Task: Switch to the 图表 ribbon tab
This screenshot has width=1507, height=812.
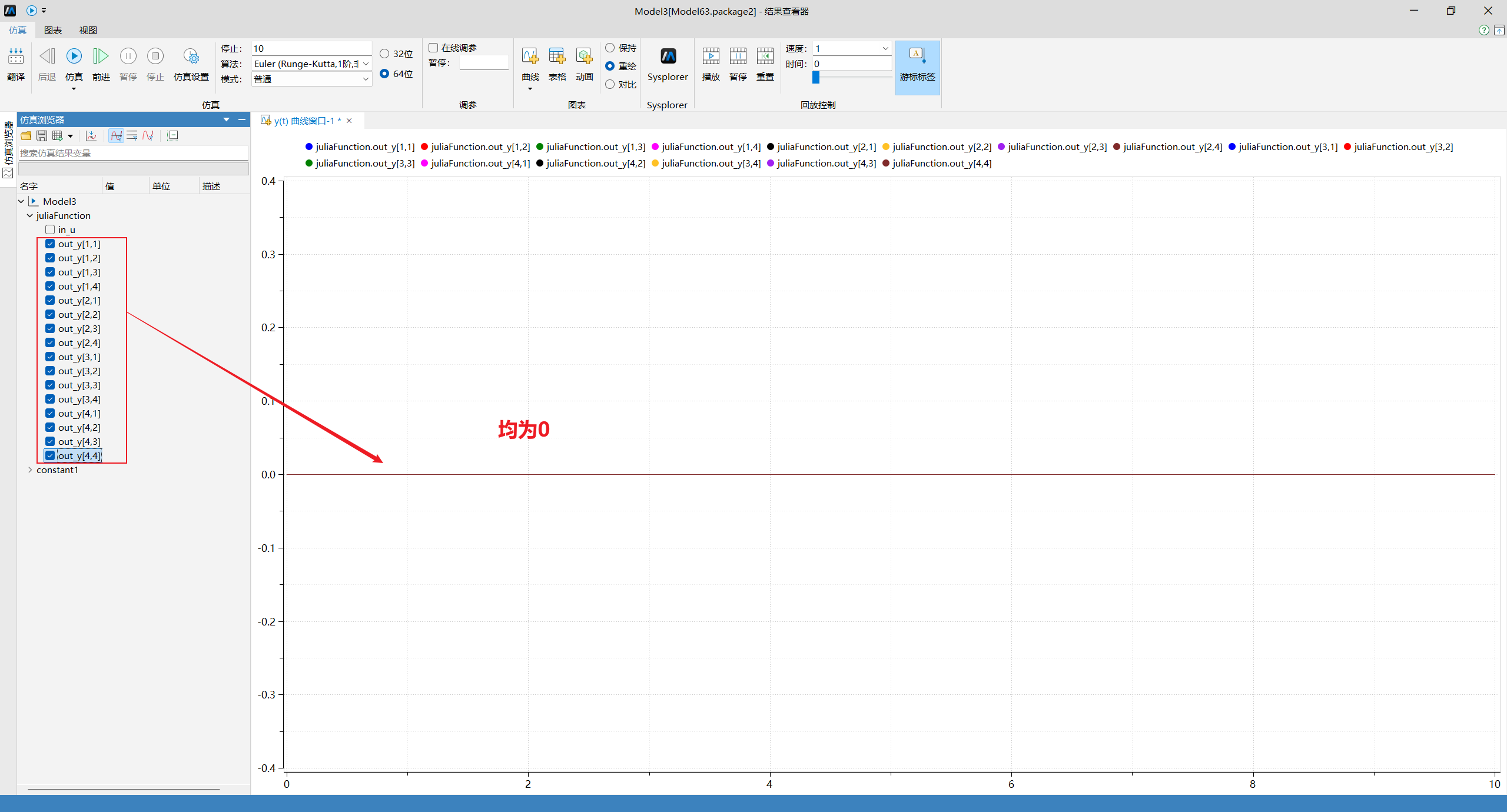Action: click(53, 30)
